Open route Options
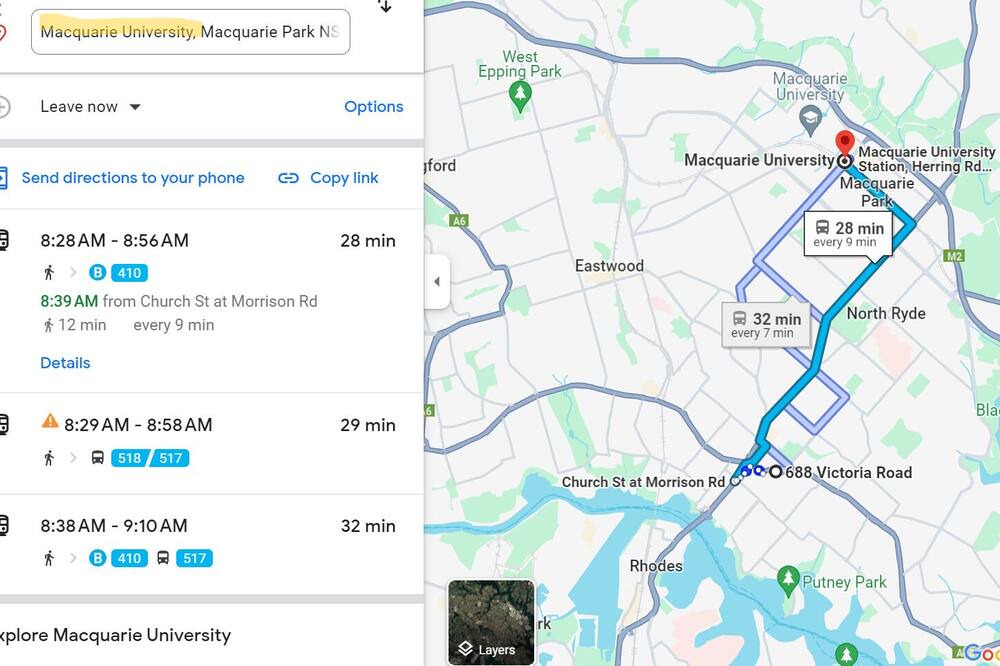The width and height of the screenshot is (1000, 666). click(x=374, y=107)
